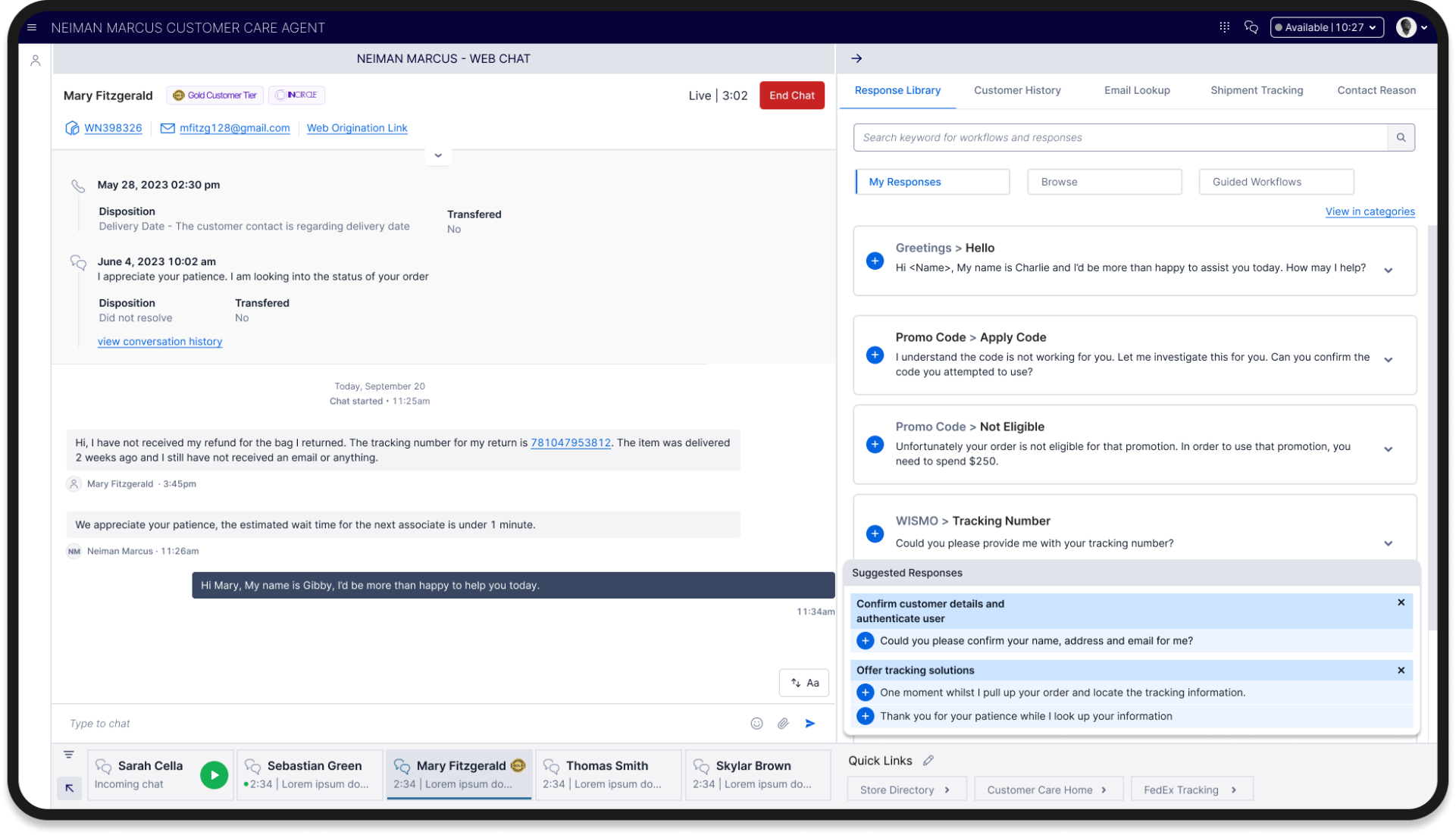Add the Greetings Hello response with plus icon
This screenshot has height=835, width=1456.
pyautogui.click(x=875, y=261)
